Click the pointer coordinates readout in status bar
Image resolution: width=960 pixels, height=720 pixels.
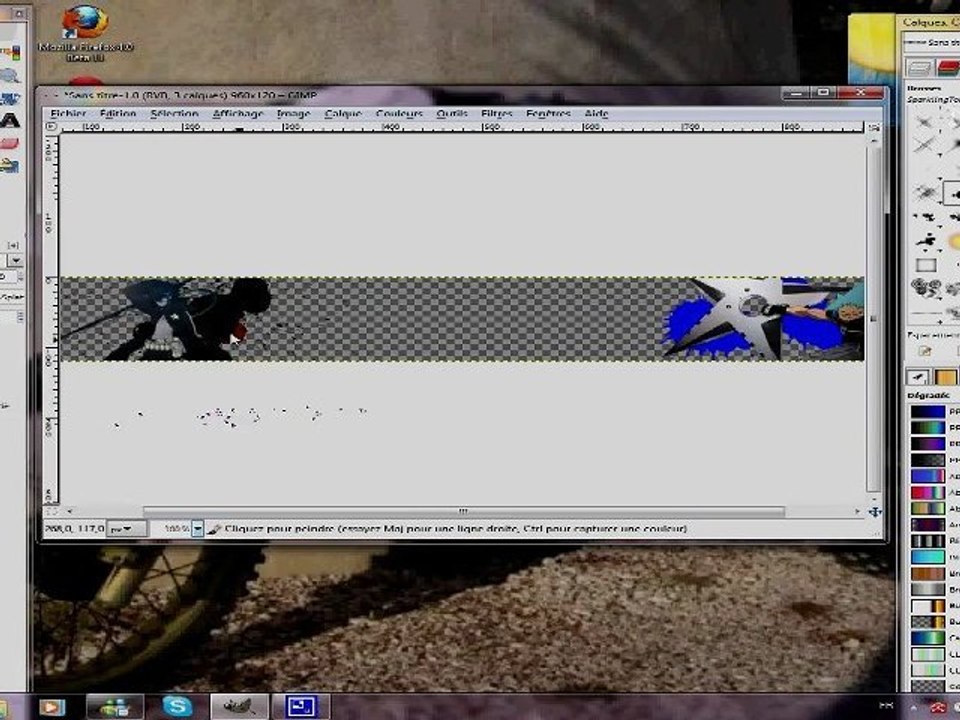(x=74, y=528)
